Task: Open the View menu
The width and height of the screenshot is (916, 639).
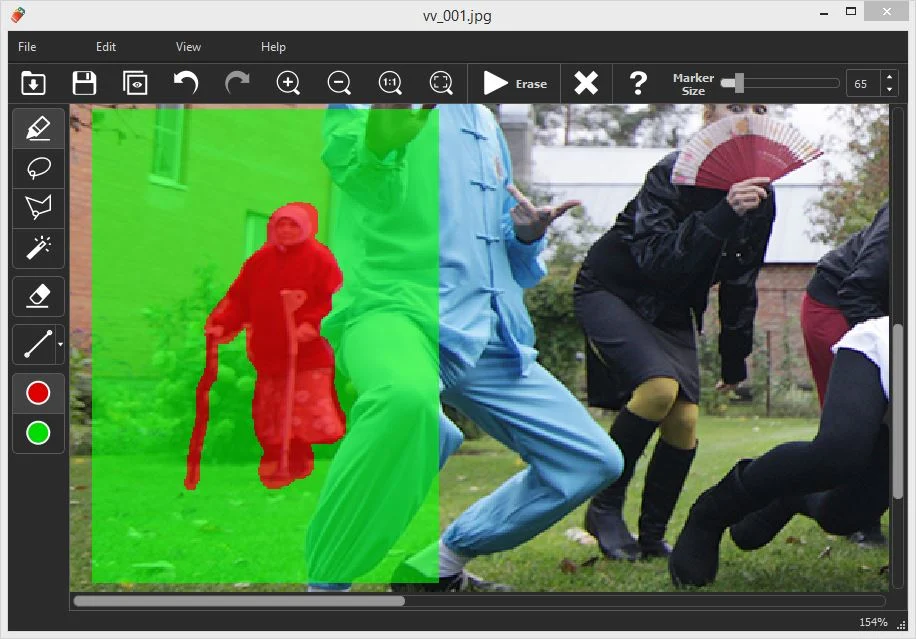Action: (188, 47)
